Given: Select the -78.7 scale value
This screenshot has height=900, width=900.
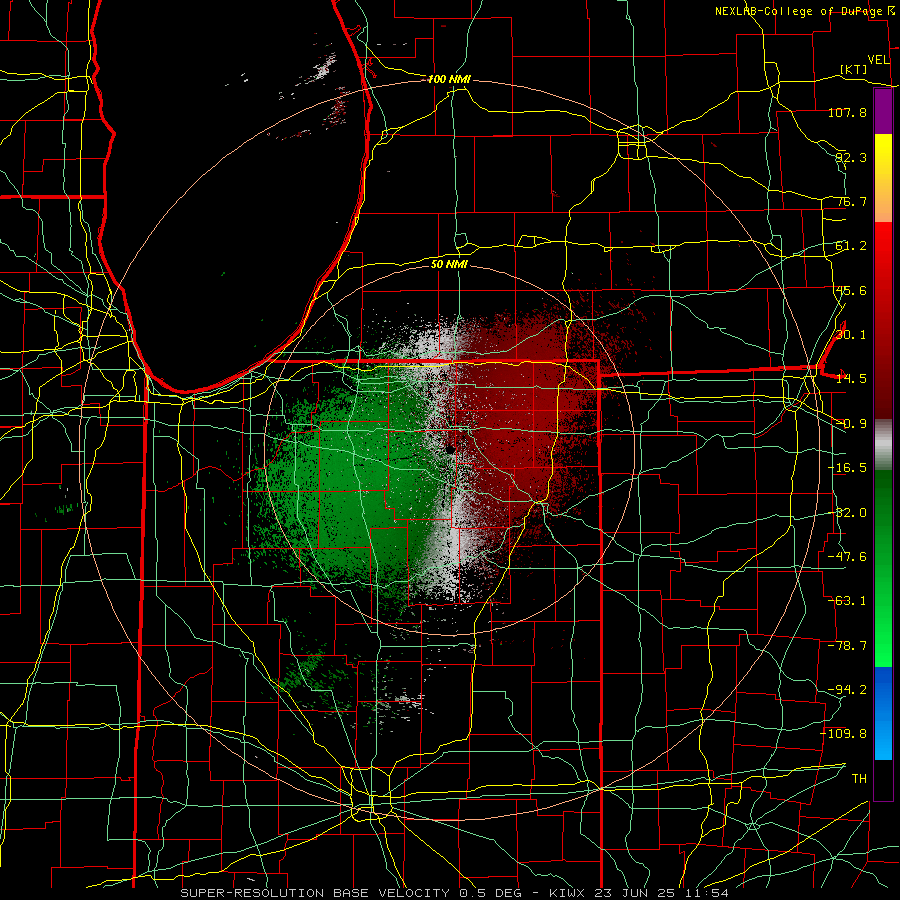Looking at the screenshot, I should click(x=847, y=646).
